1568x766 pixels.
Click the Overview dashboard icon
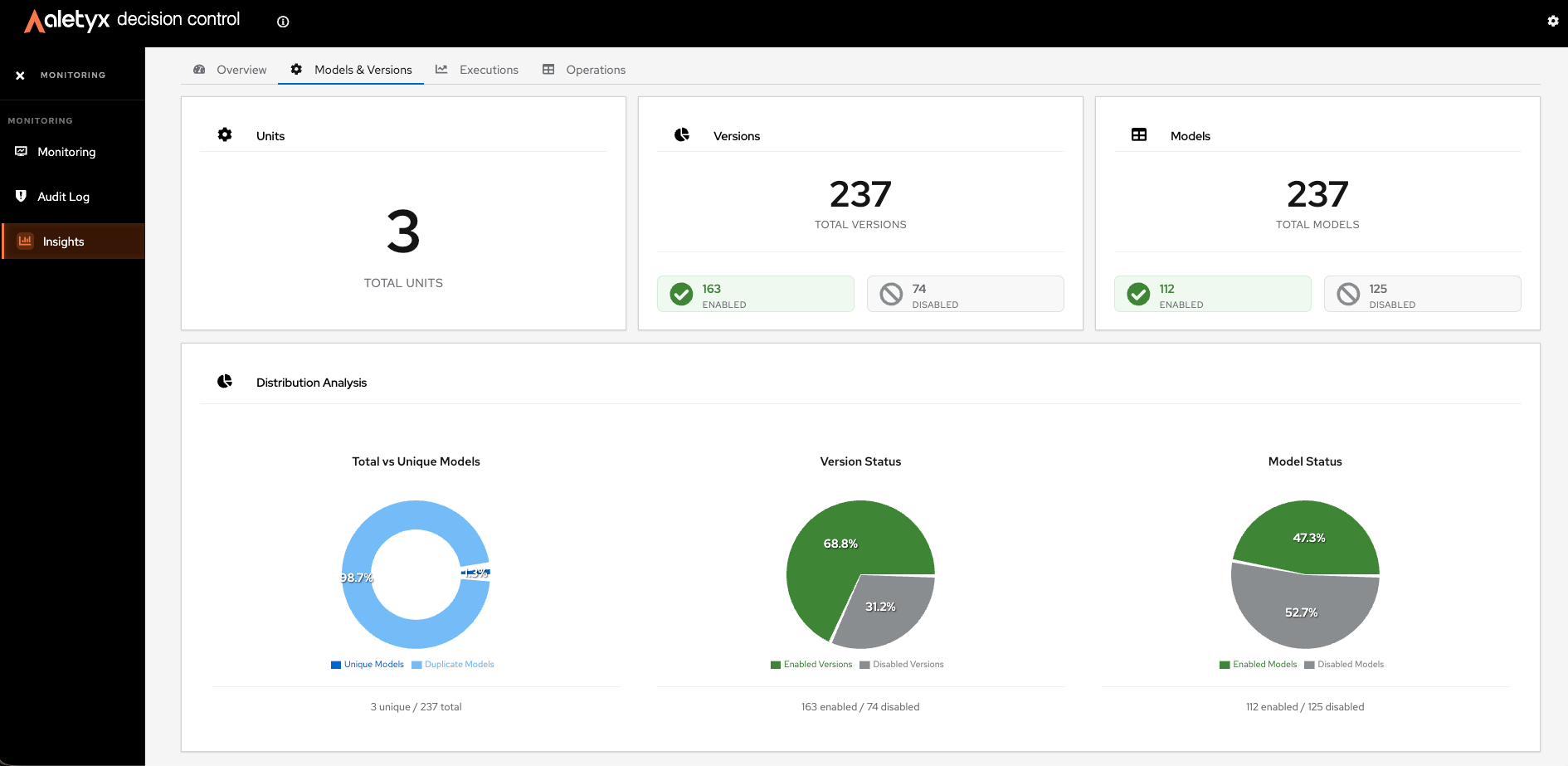(x=199, y=70)
